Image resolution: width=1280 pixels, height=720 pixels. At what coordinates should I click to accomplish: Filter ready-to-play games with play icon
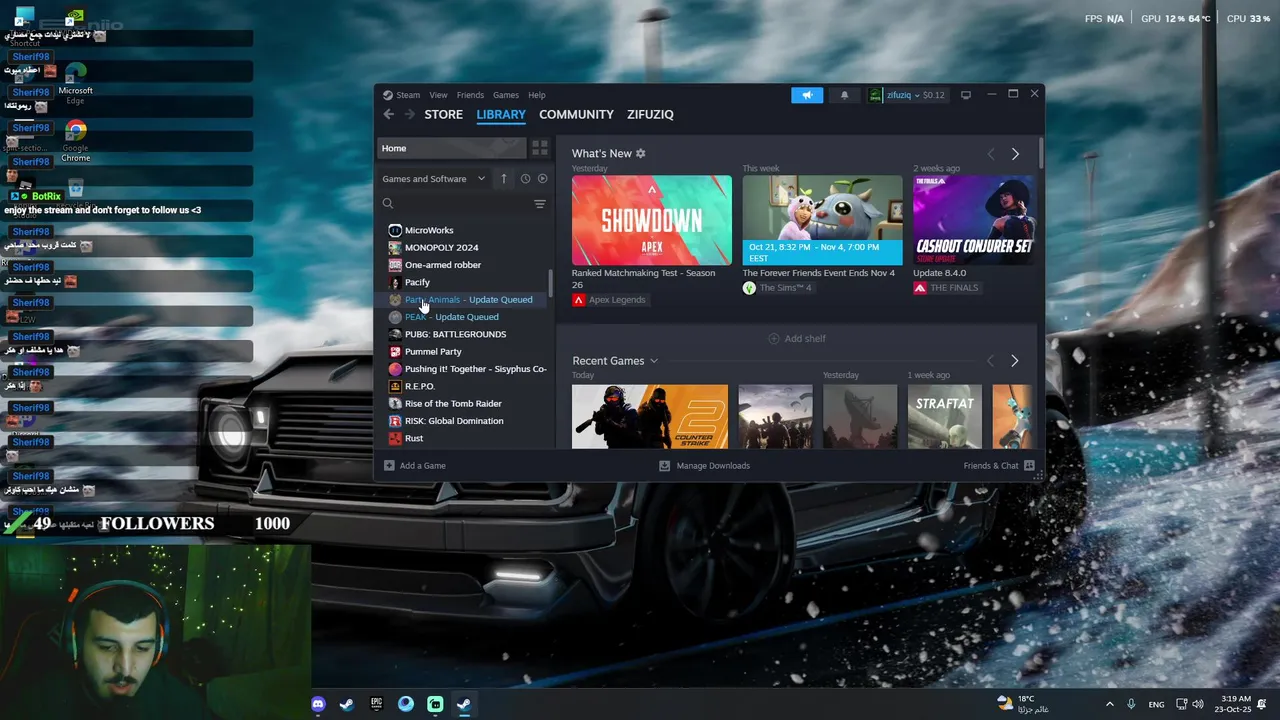coord(542,179)
